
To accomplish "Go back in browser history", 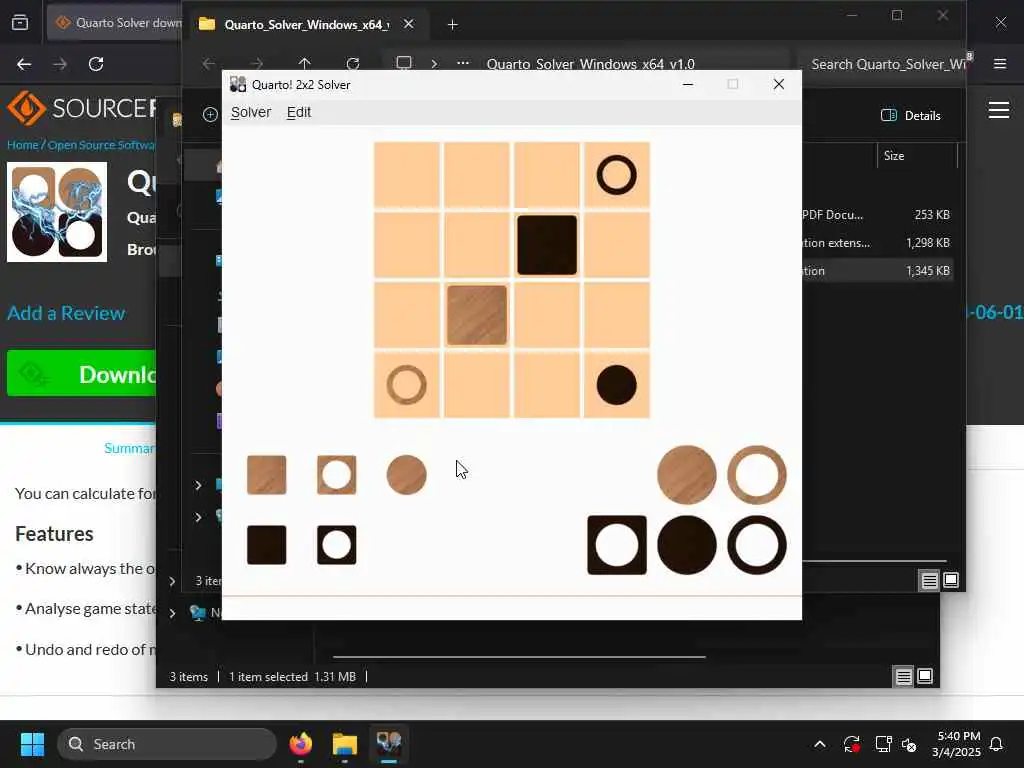I will [24, 64].
